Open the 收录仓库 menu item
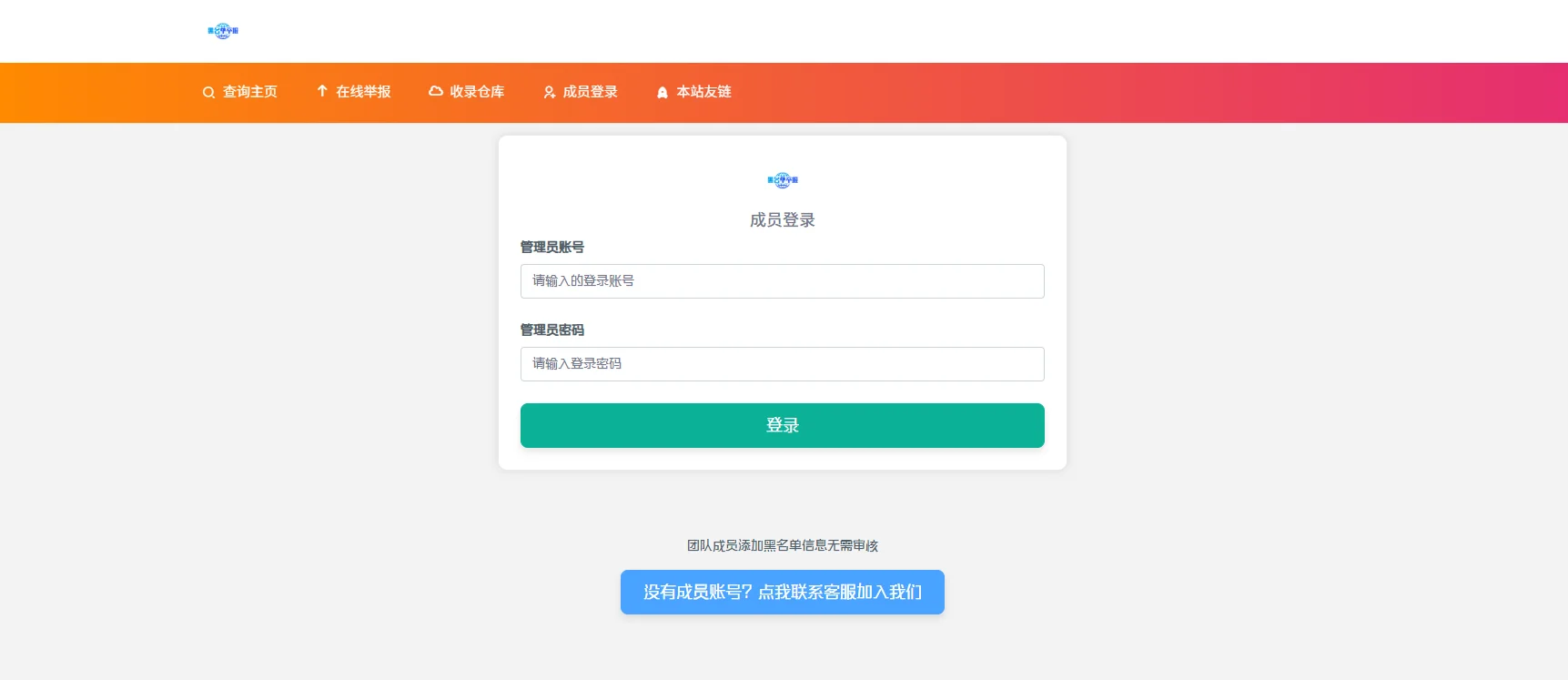 click(x=467, y=92)
